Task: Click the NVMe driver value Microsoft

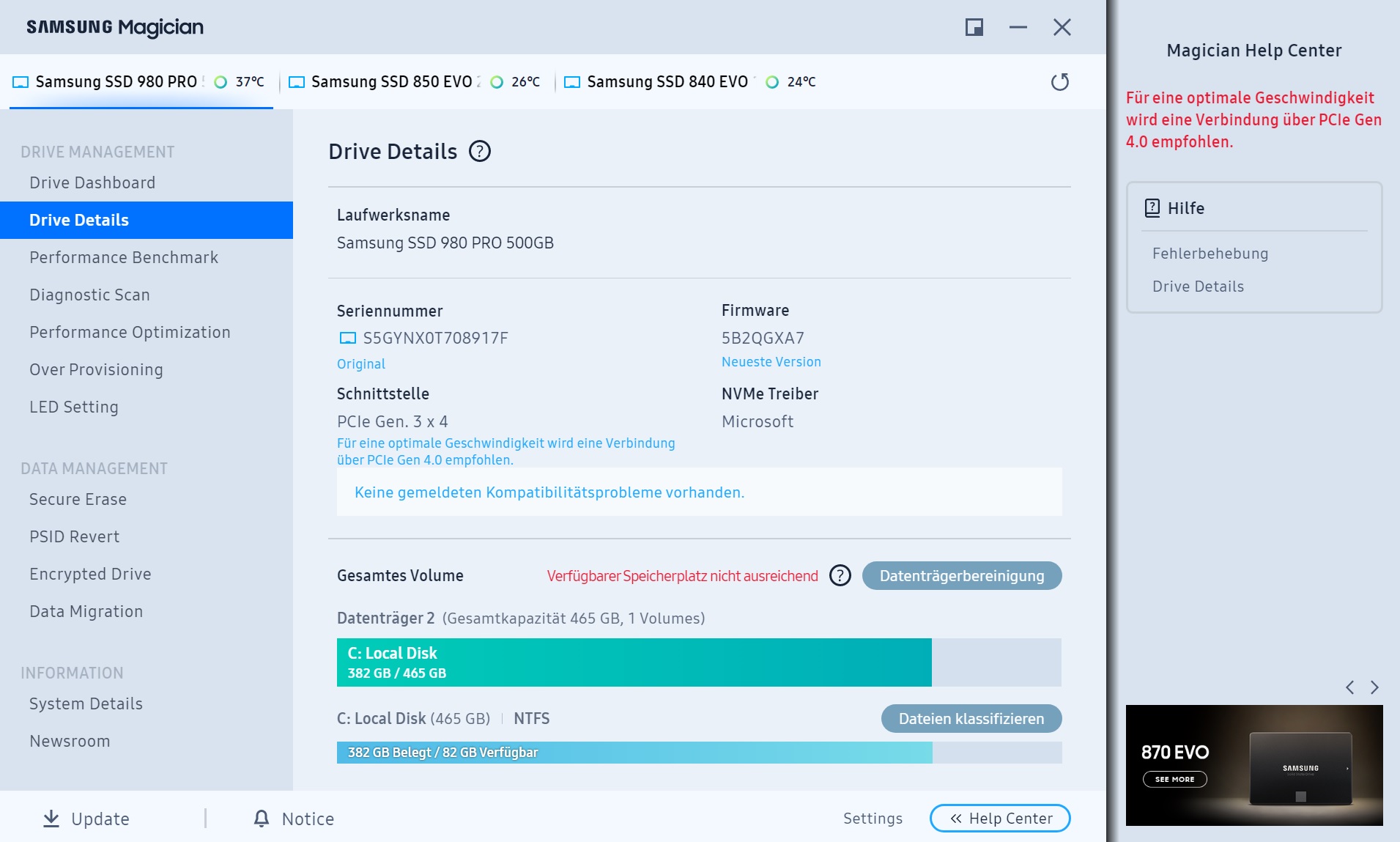Action: [x=758, y=421]
